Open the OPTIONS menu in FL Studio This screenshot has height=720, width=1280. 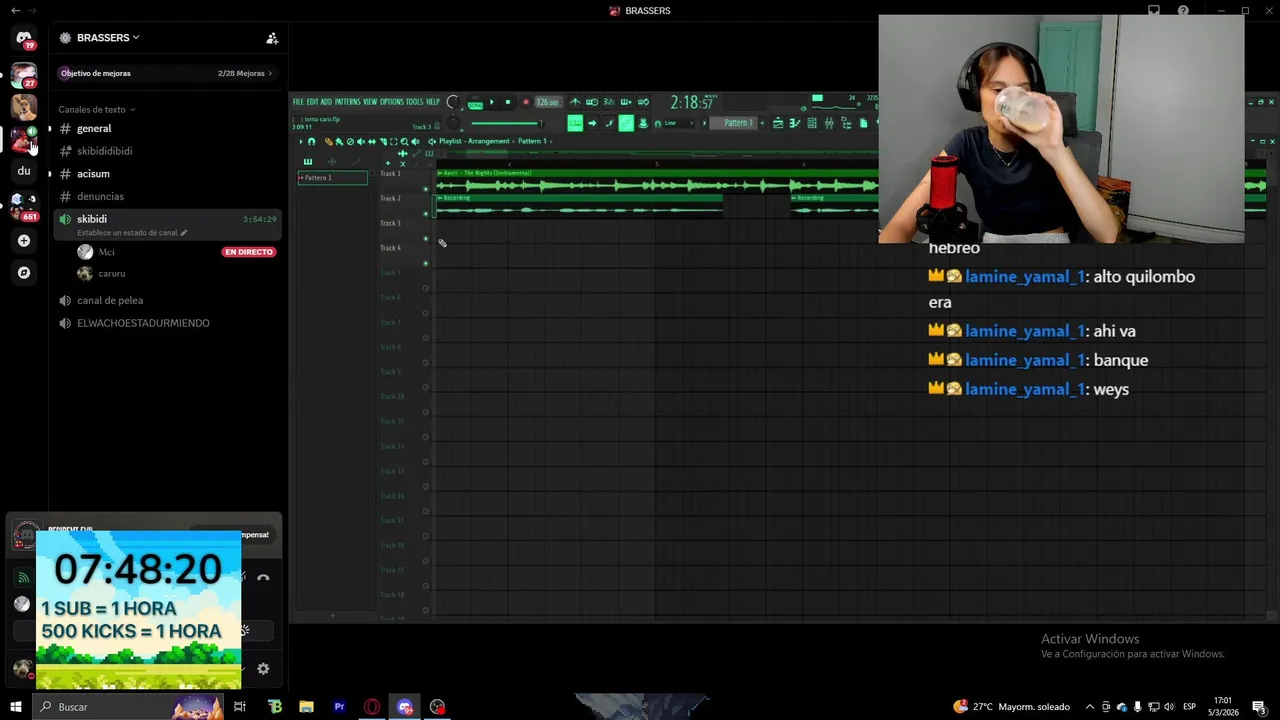391,102
